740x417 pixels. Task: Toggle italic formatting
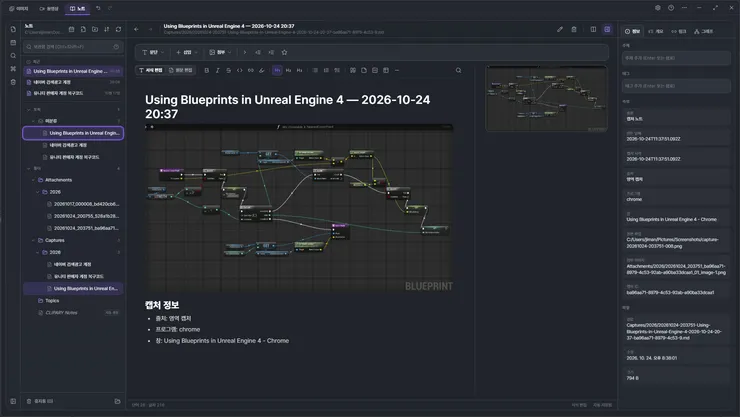click(218, 70)
